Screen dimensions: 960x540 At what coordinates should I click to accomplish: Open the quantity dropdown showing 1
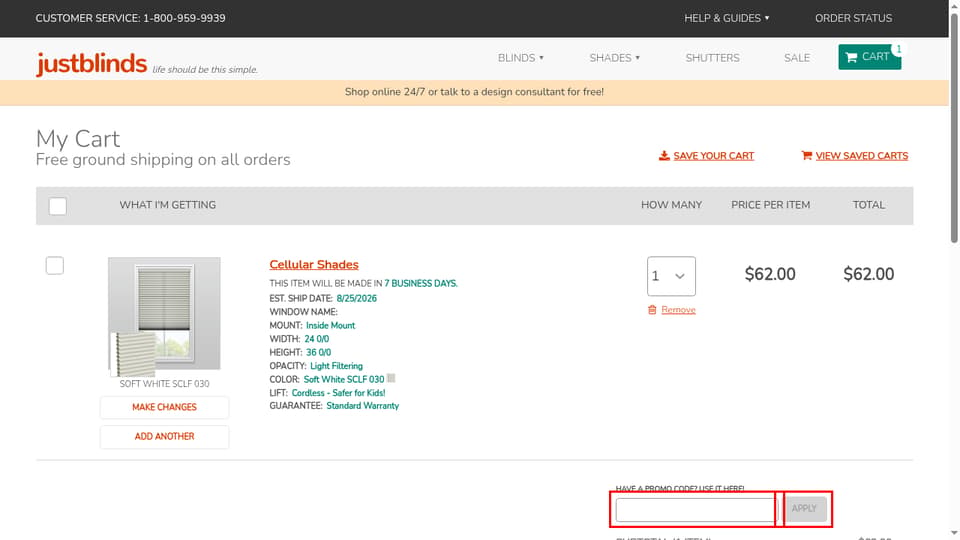point(671,276)
